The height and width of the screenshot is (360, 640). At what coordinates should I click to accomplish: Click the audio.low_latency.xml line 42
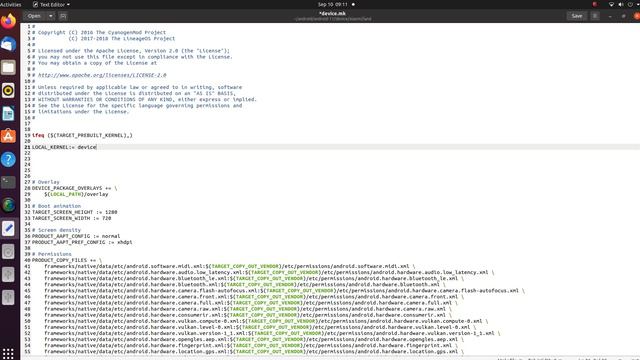click(269, 273)
